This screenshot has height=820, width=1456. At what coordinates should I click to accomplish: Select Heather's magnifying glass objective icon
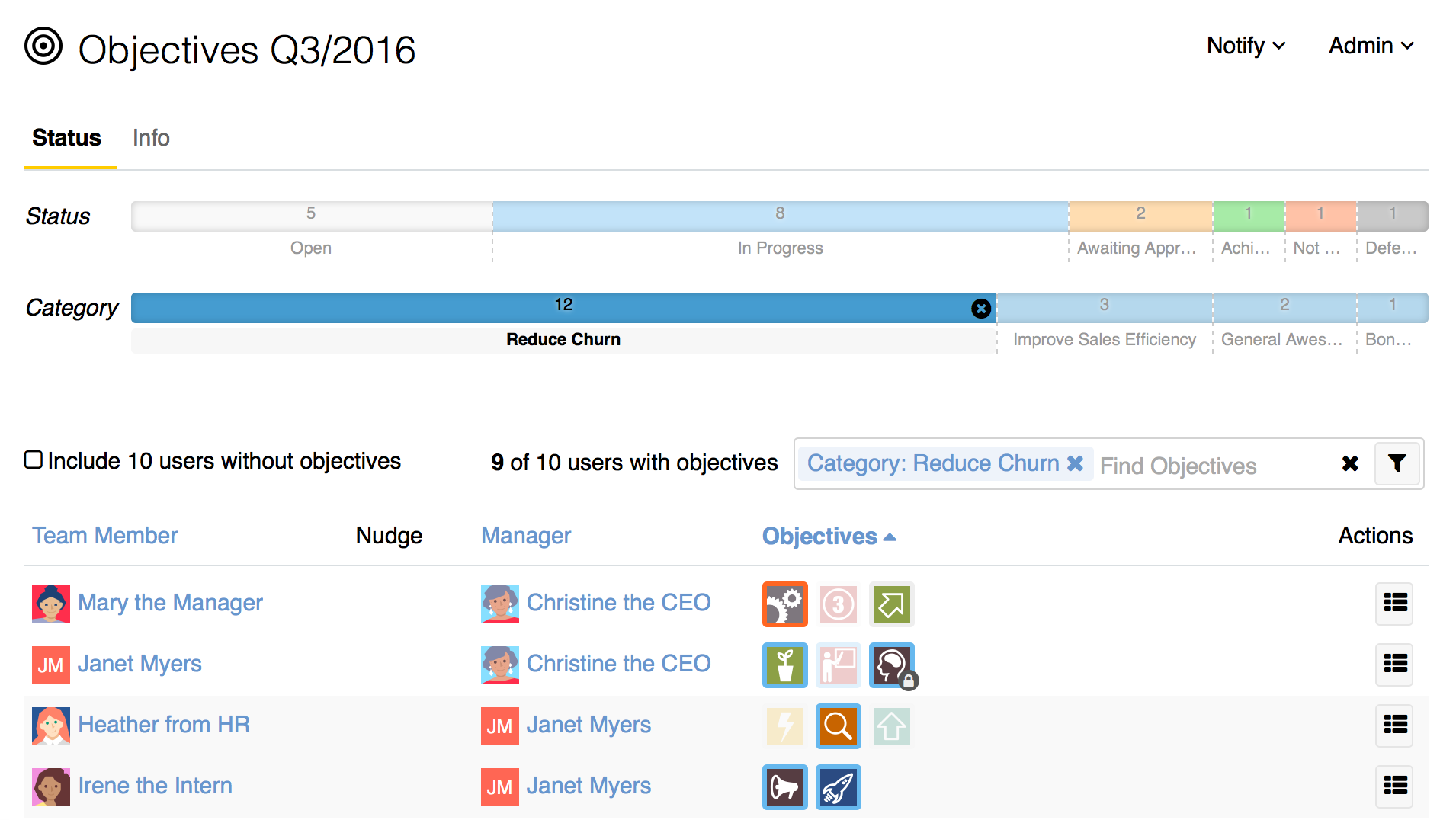click(x=838, y=726)
